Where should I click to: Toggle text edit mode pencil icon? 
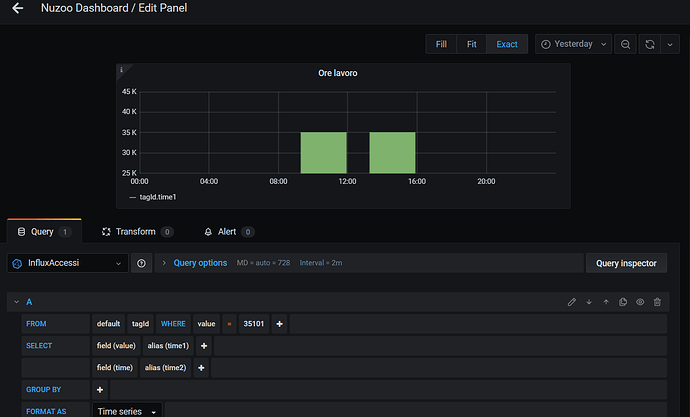pyautogui.click(x=572, y=302)
